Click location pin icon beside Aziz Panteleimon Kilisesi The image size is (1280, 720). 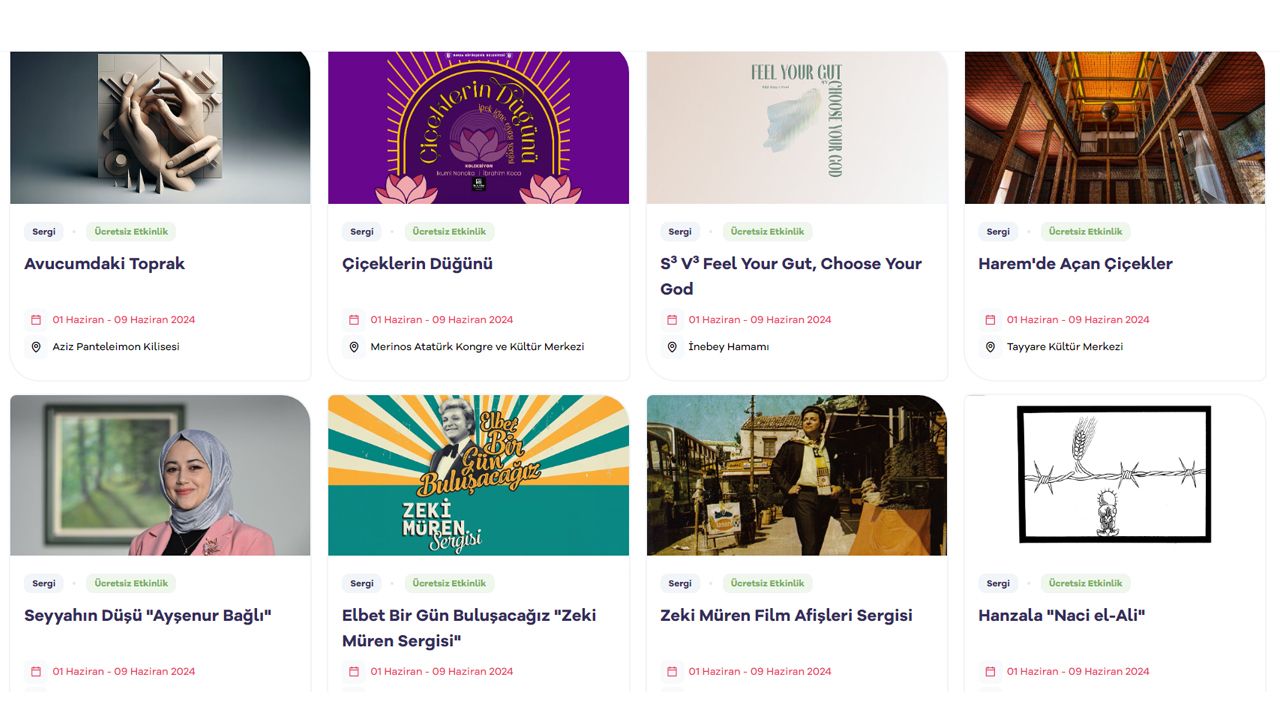click(36, 347)
